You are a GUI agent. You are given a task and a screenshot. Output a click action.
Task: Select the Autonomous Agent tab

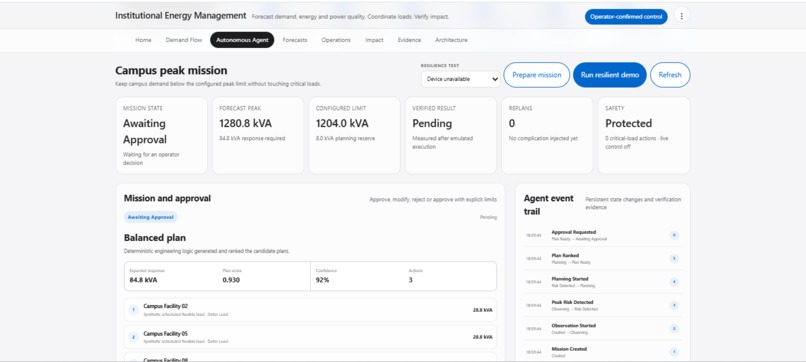click(242, 40)
